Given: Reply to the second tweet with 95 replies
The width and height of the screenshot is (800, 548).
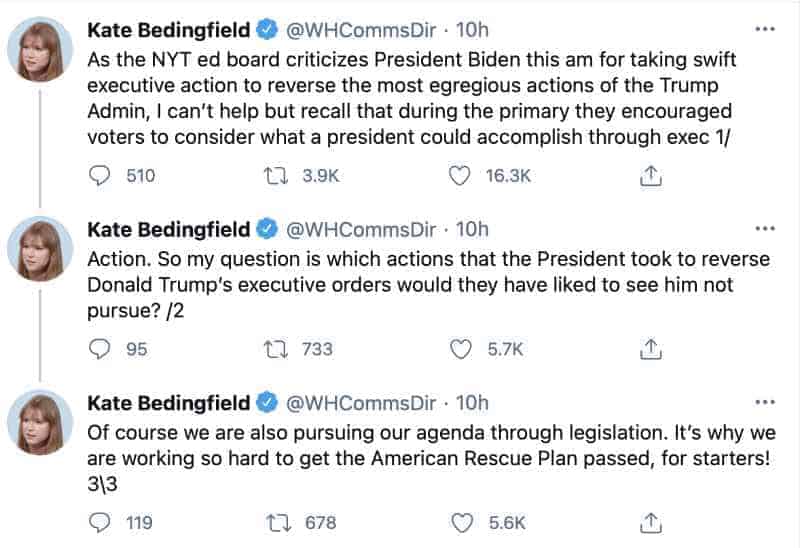Looking at the screenshot, I should [99, 349].
